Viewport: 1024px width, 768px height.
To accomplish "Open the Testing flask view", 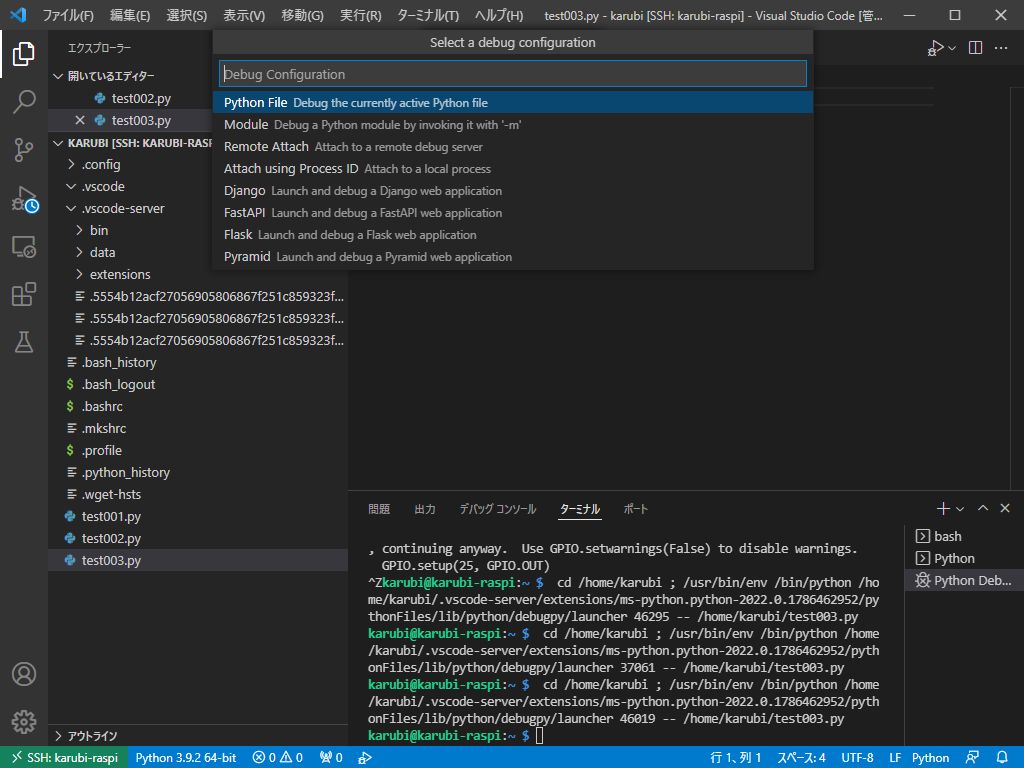I will 24,342.
